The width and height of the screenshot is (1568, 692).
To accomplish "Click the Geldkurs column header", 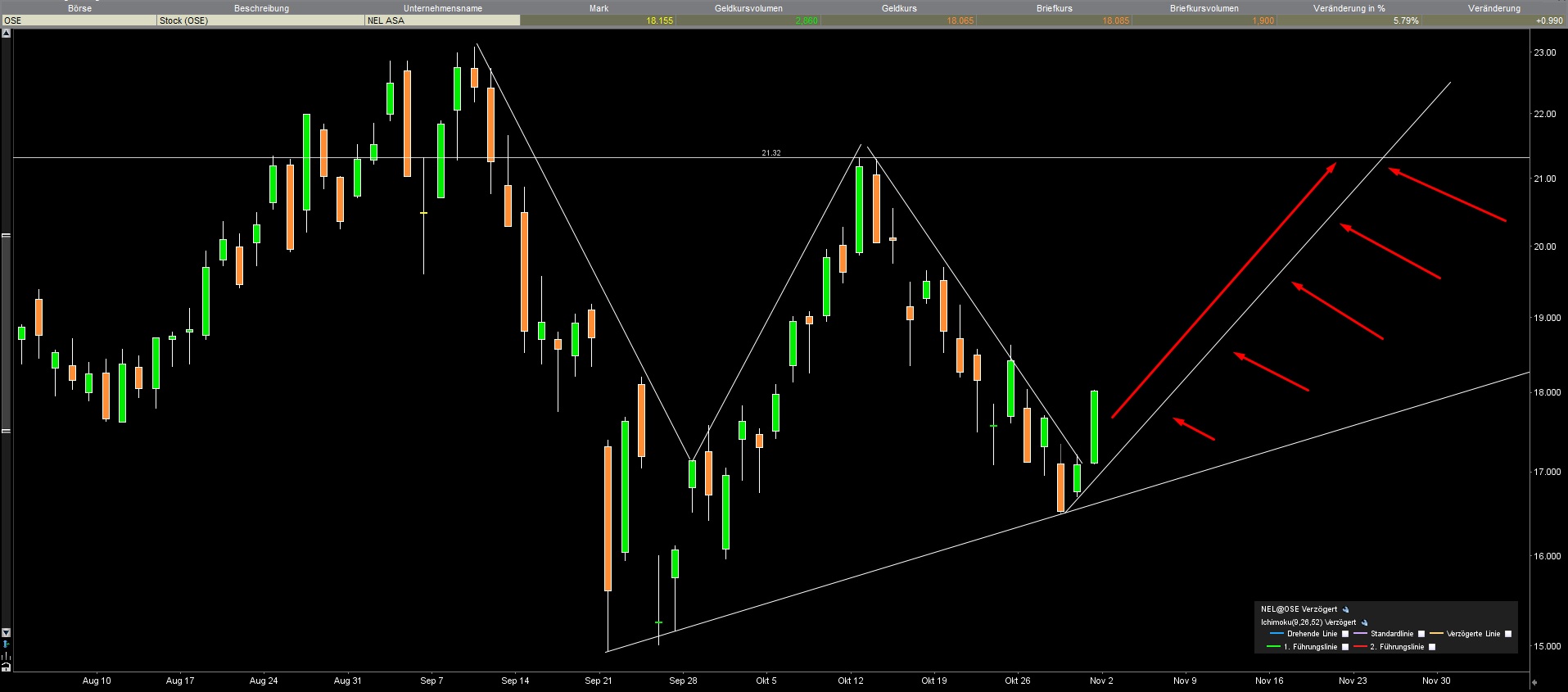I will point(899,8).
